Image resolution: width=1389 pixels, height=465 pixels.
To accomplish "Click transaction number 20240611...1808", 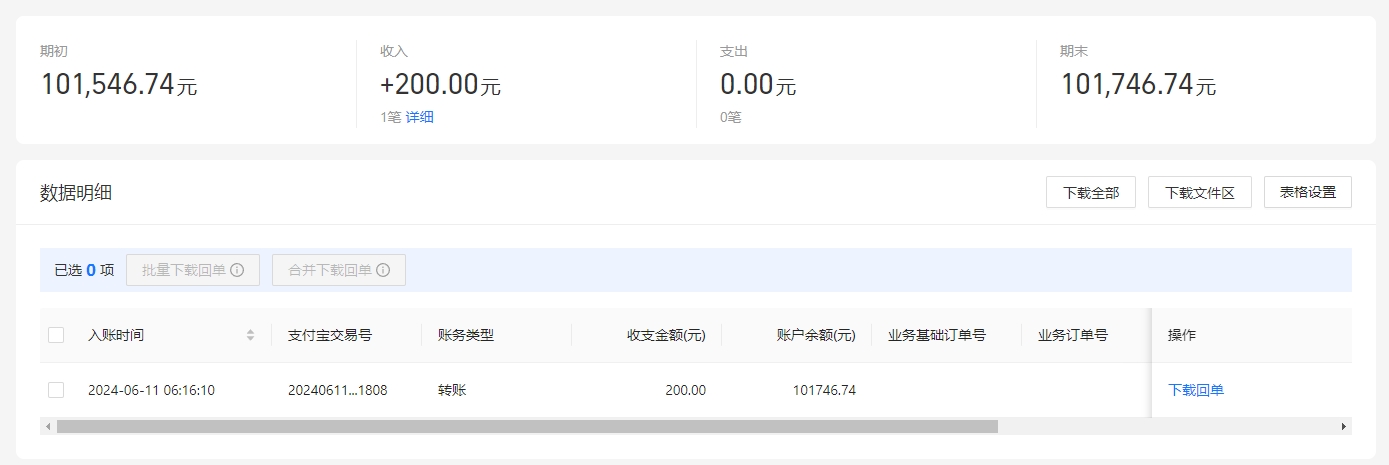I will click(337, 390).
